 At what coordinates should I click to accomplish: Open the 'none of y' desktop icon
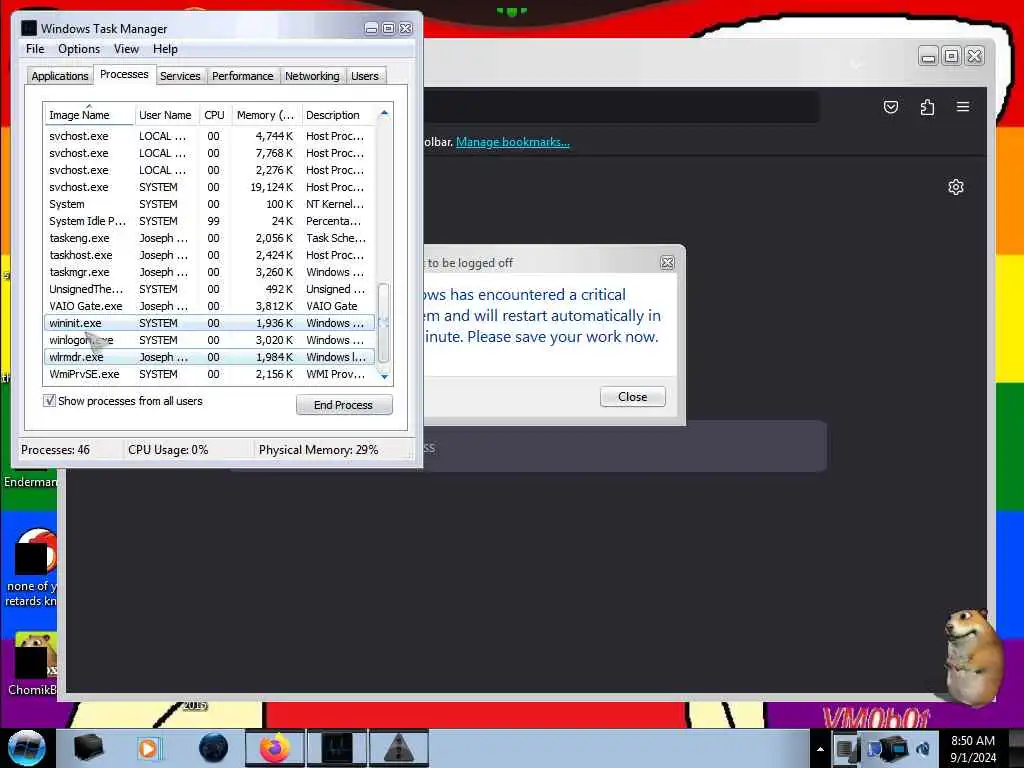tap(31, 568)
